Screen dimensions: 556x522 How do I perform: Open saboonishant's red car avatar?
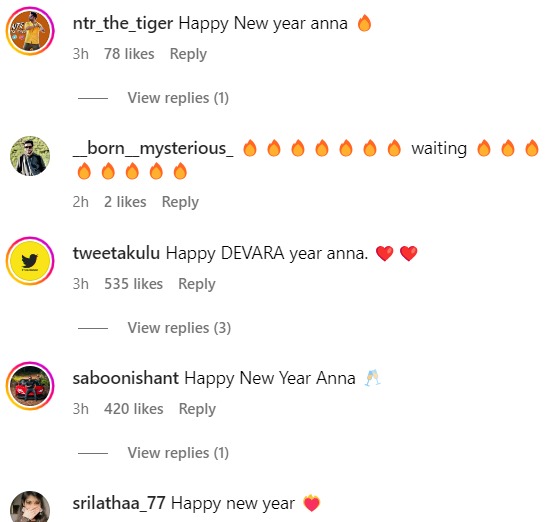[30, 386]
